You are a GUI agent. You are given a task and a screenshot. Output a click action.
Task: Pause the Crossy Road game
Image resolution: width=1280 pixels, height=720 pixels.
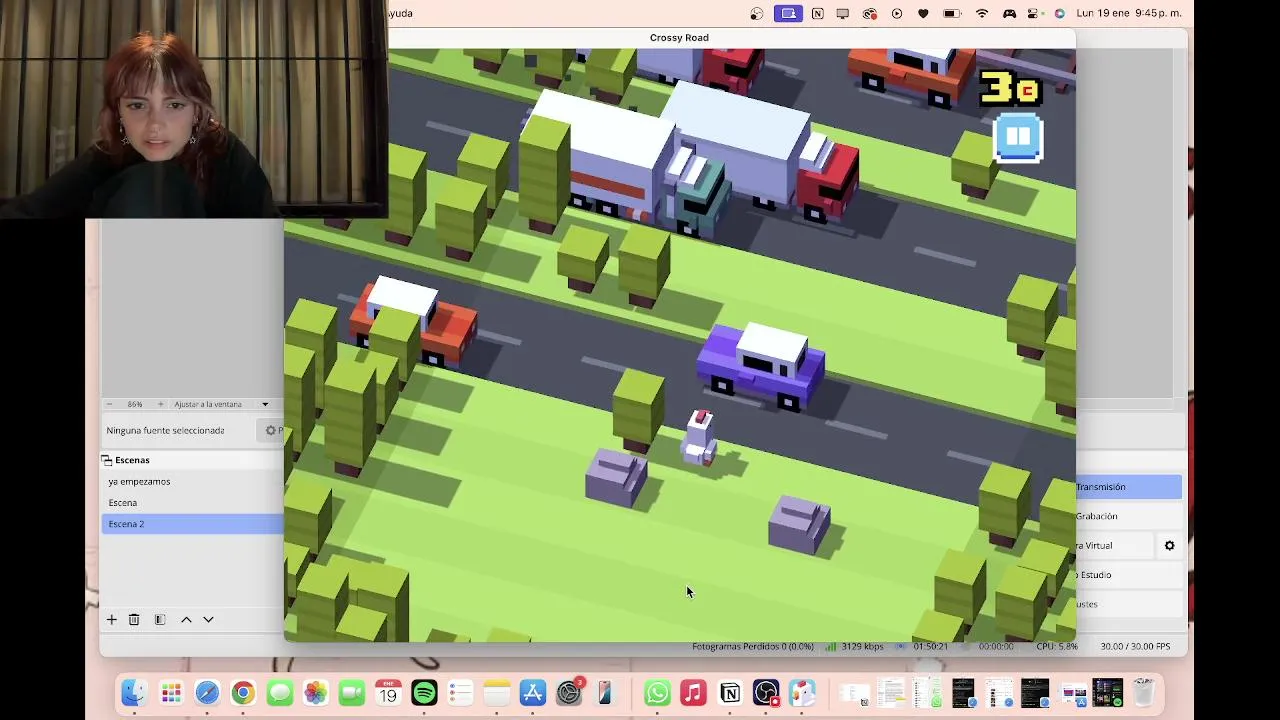tap(1018, 137)
